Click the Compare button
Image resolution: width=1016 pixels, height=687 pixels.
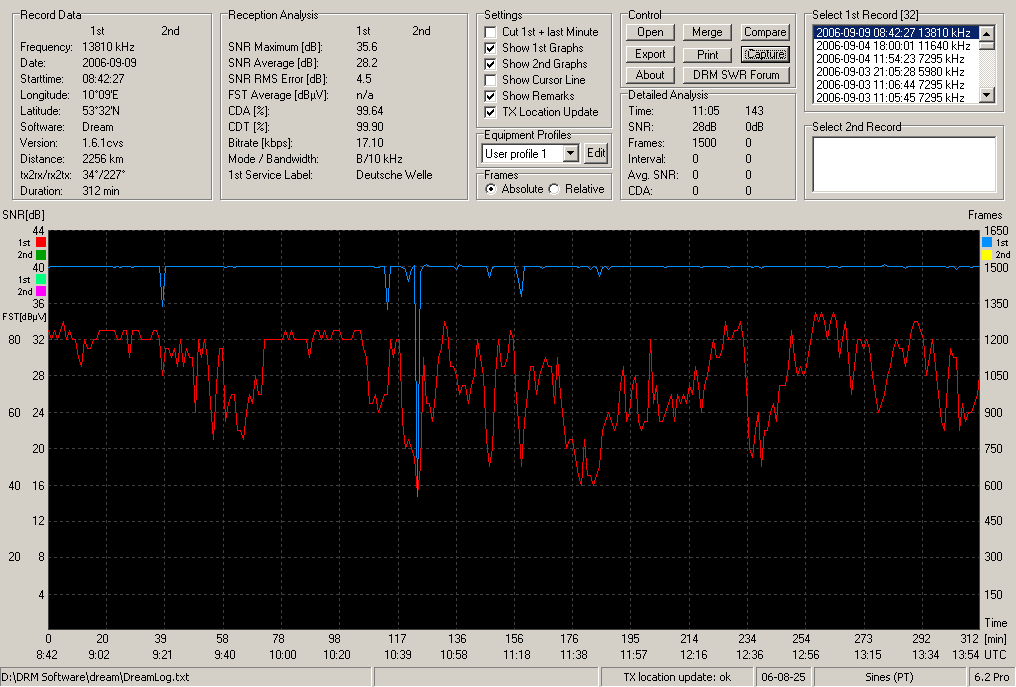coord(765,32)
